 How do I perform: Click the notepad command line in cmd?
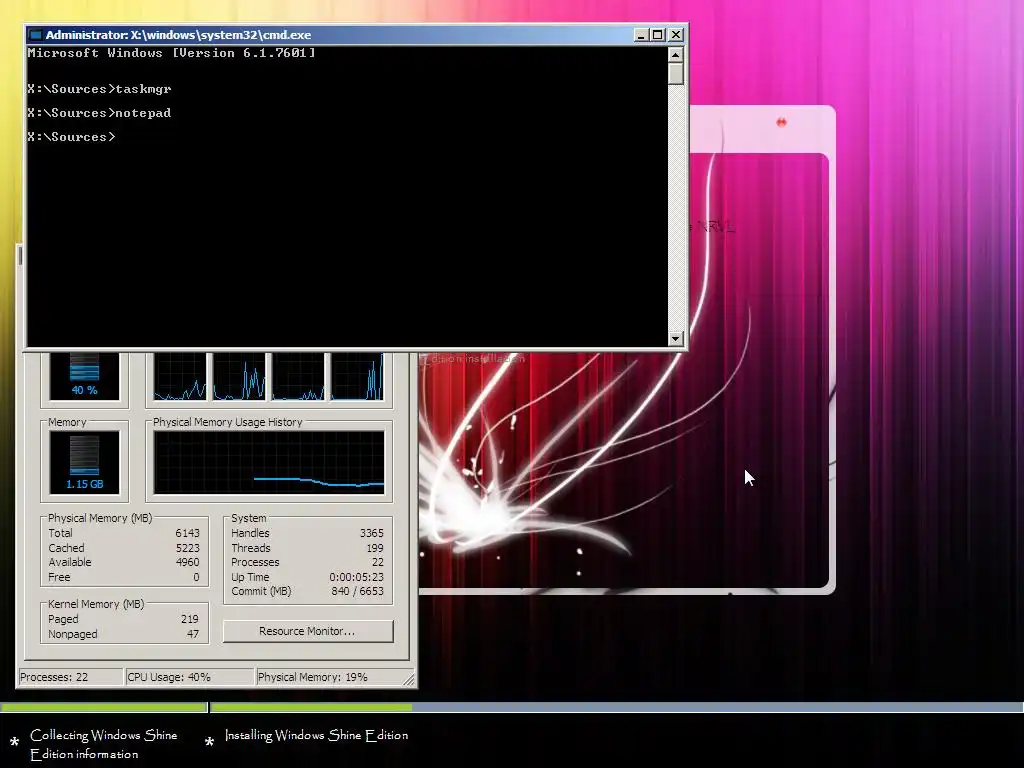pyautogui.click(x=99, y=113)
